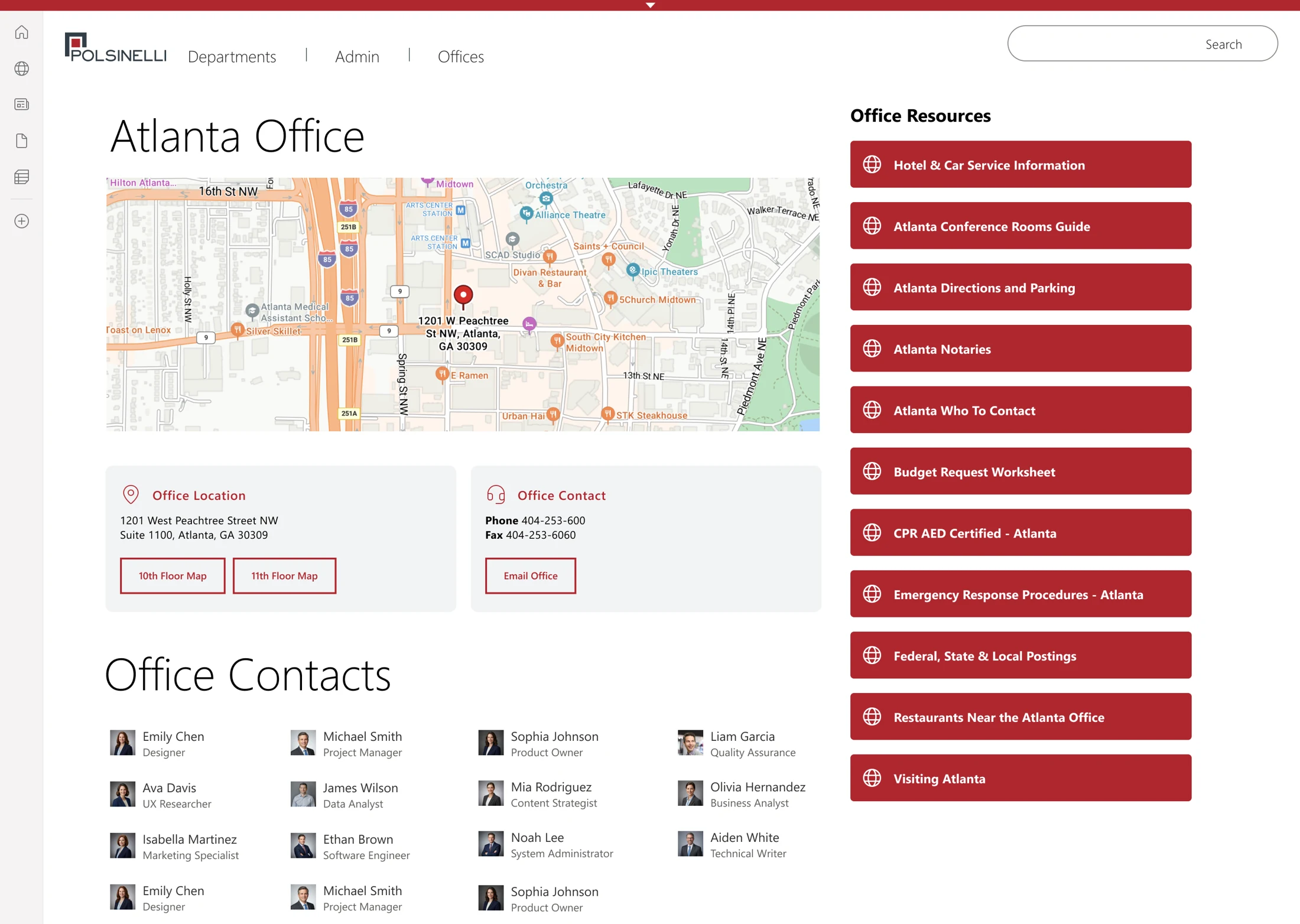This screenshot has height=924, width=1300.
Task: Select contact Ethan Brown
Action: [350, 846]
